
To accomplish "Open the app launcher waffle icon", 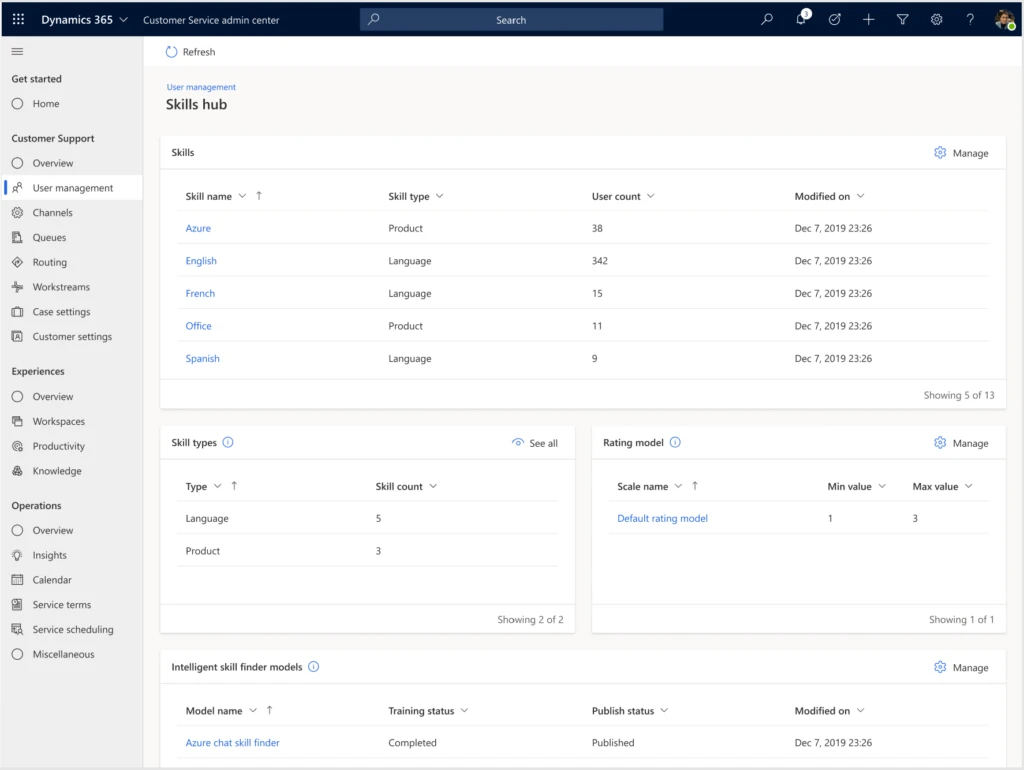I will pos(18,20).
